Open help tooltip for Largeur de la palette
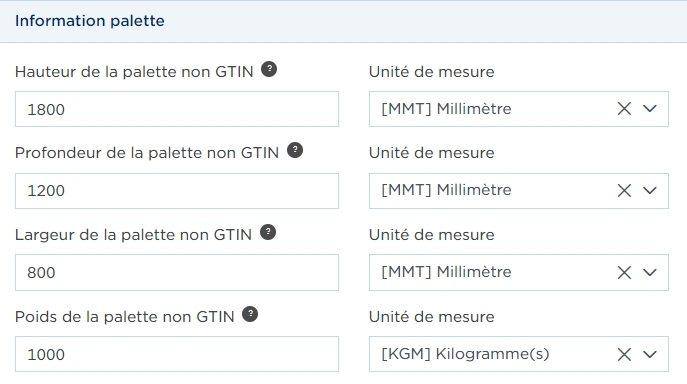Screen dimensions: 687x384 (268, 232)
